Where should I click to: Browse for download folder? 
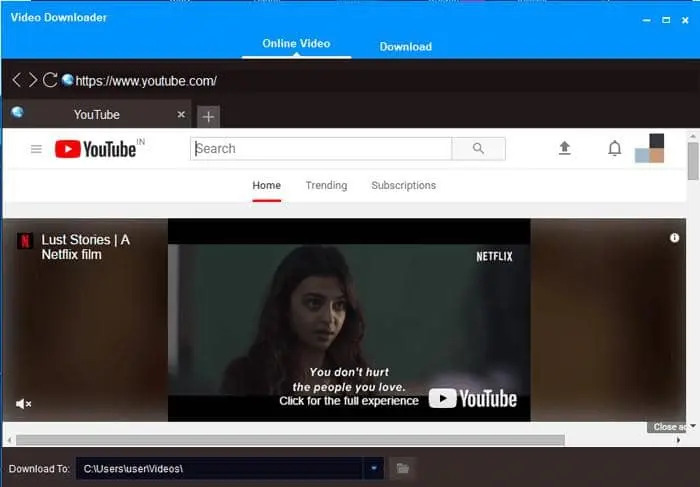[402, 468]
